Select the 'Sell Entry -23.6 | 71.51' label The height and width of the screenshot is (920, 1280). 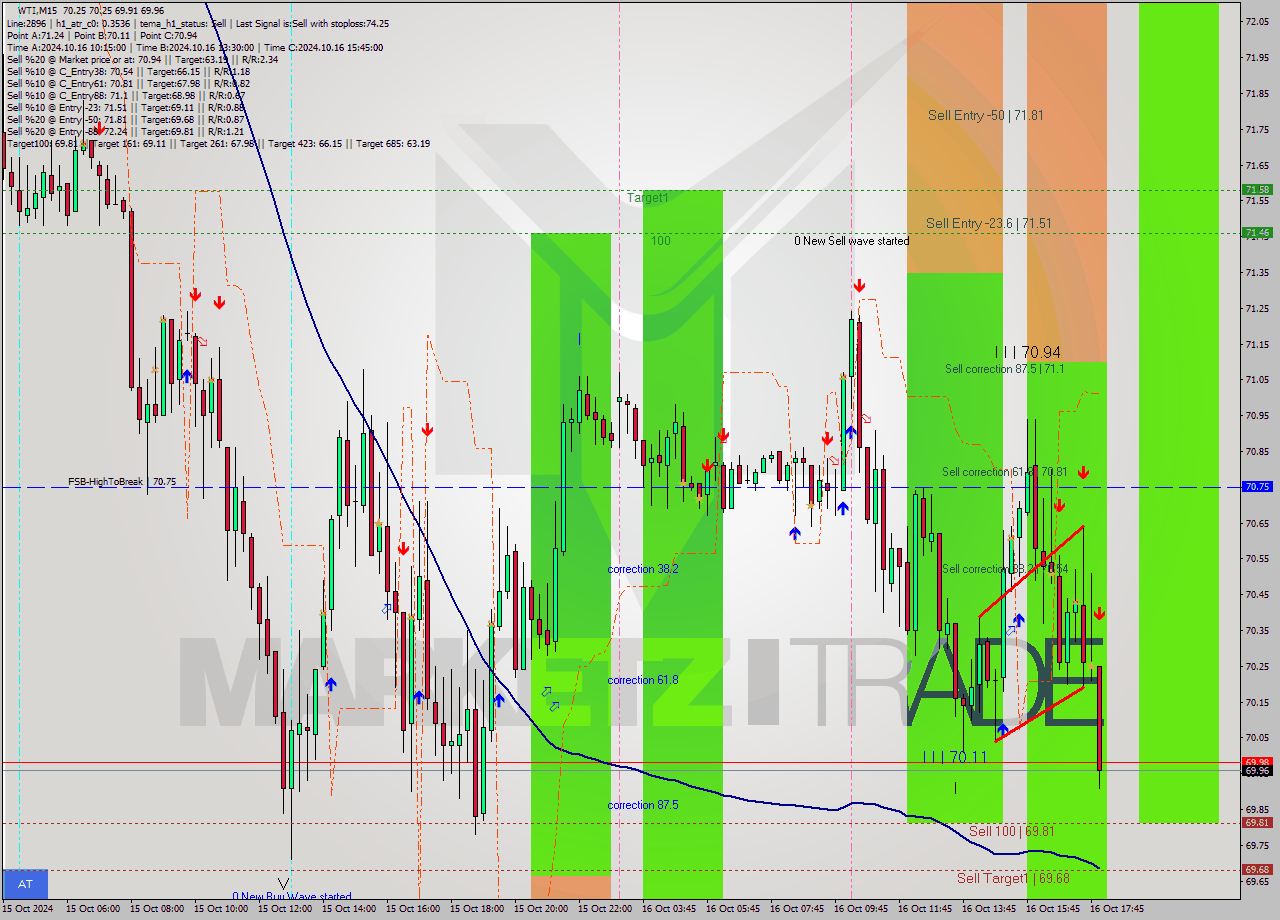click(x=988, y=223)
